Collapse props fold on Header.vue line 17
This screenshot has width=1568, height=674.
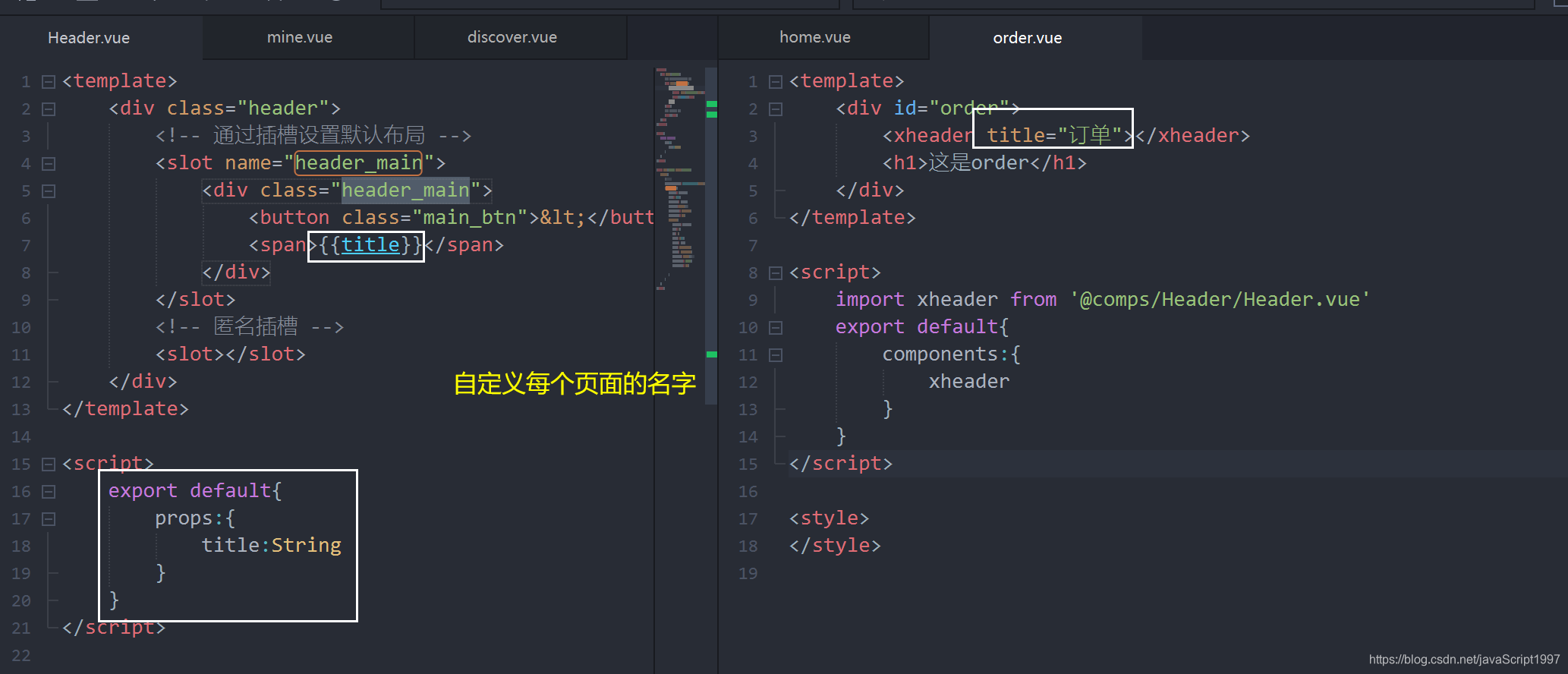(x=49, y=518)
